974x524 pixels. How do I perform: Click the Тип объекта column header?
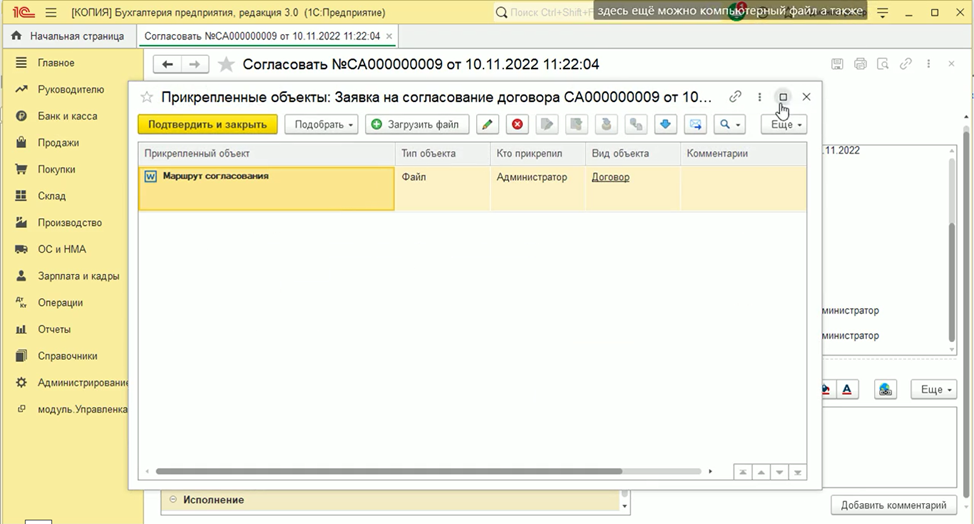[x=442, y=153]
